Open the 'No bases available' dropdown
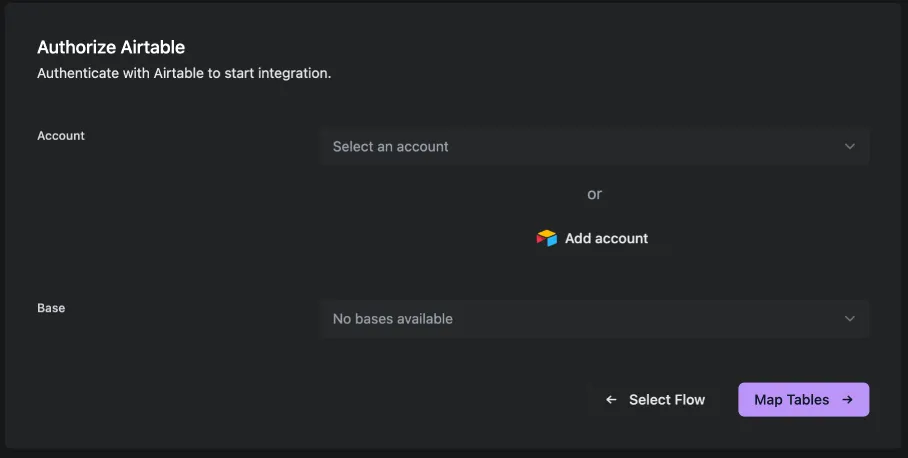Image resolution: width=908 pixels, height=458 pixels. [594, 318]
